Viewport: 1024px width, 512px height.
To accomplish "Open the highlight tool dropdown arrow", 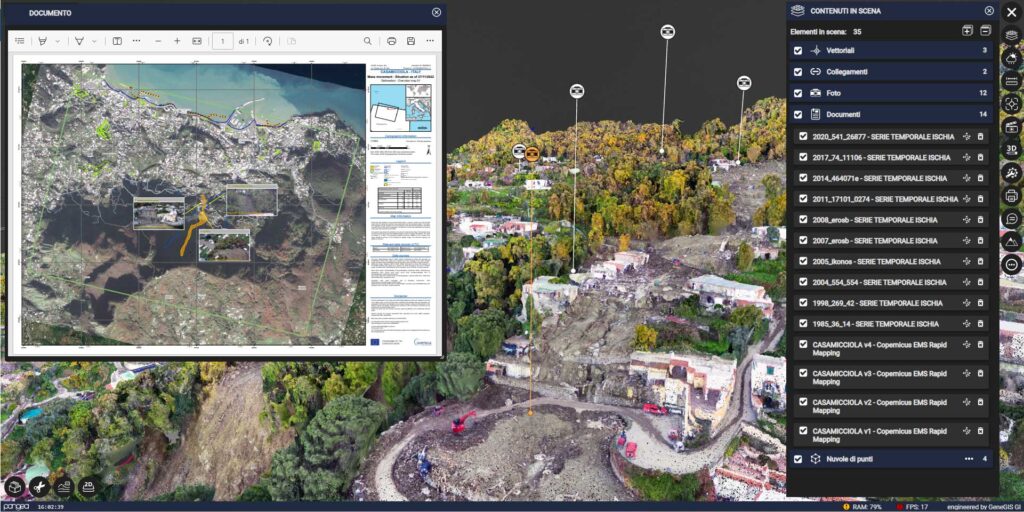I will pyautogui.click(x=58, y=41).
